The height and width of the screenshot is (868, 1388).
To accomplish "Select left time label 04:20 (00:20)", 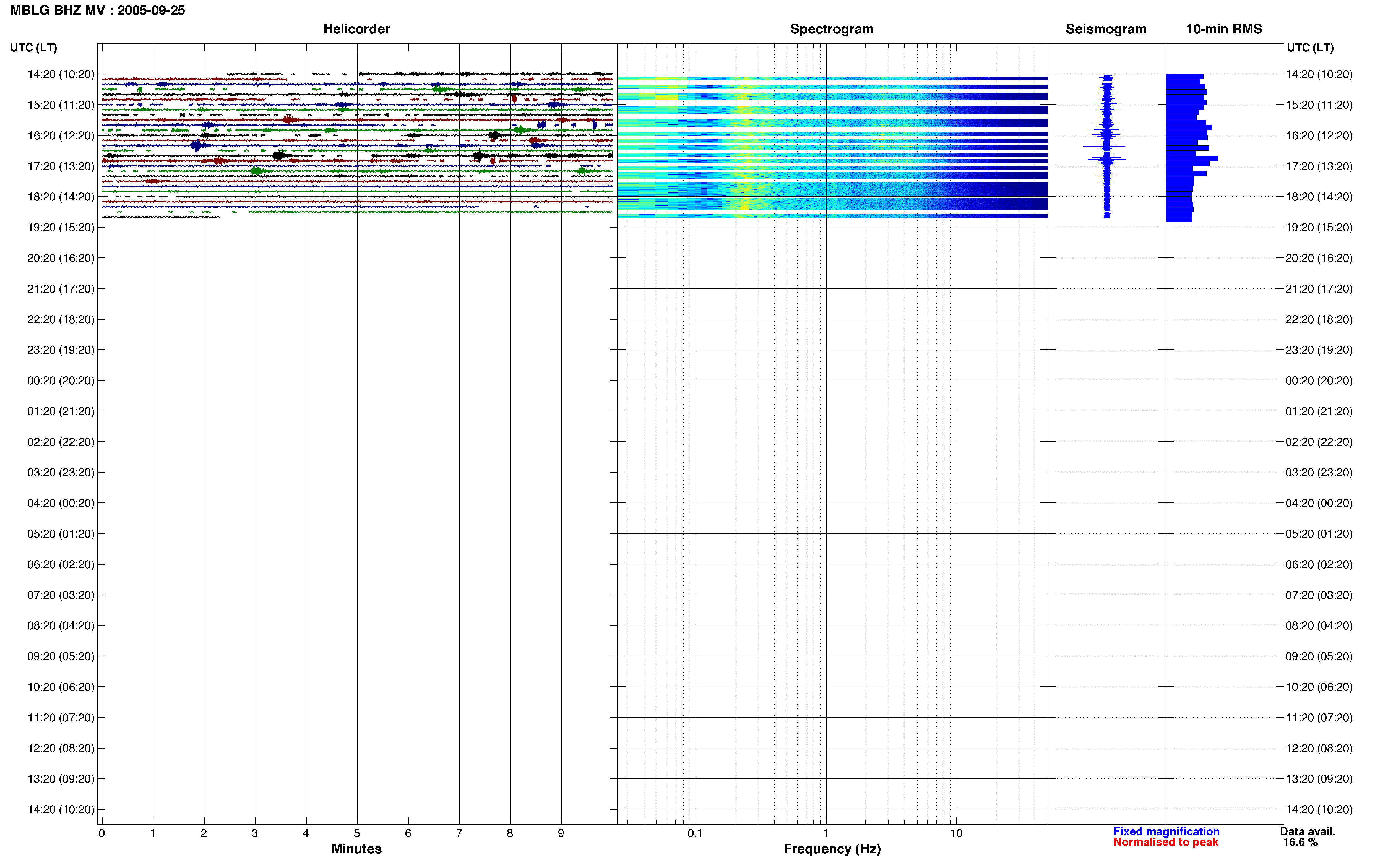I will [x=61, y=504].
